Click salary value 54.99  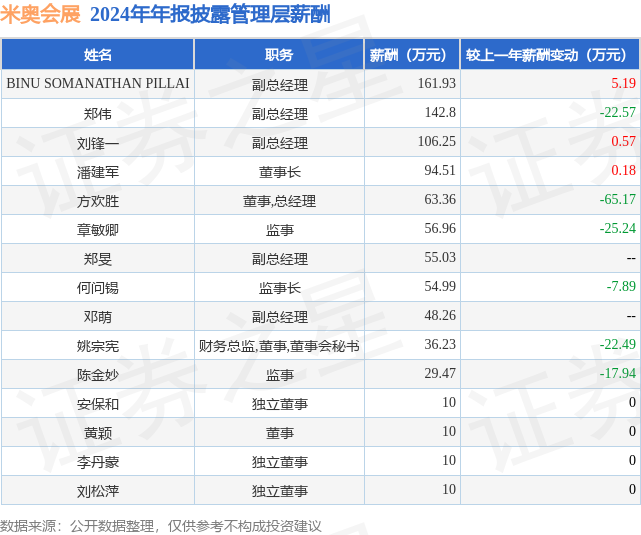(x=439, y=286)
